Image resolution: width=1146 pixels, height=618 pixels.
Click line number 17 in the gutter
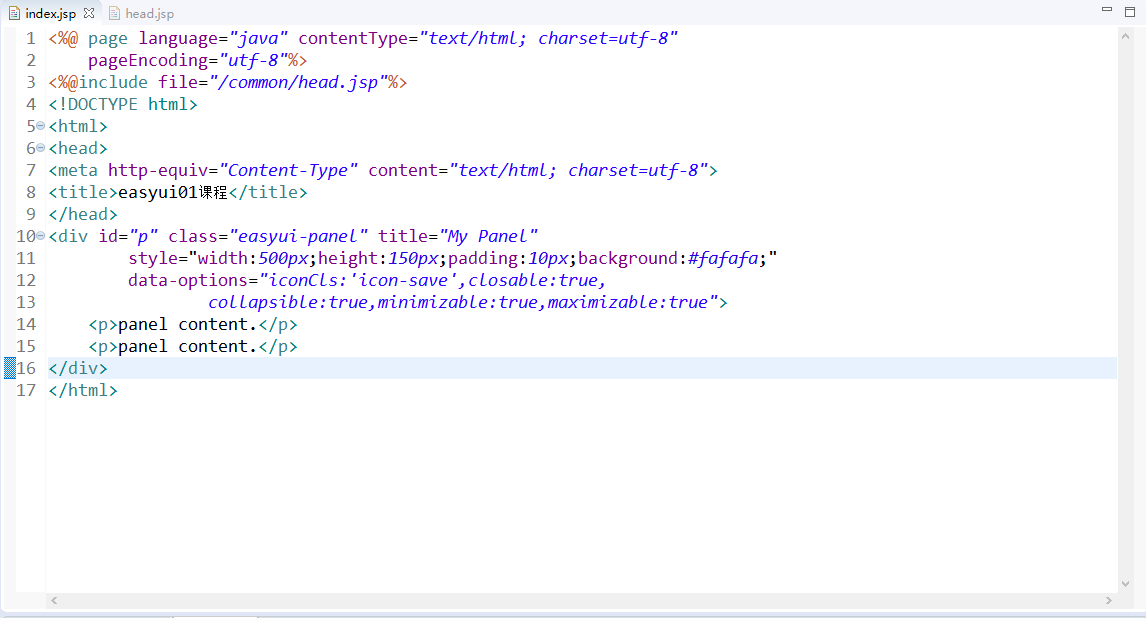coord(26,389)
